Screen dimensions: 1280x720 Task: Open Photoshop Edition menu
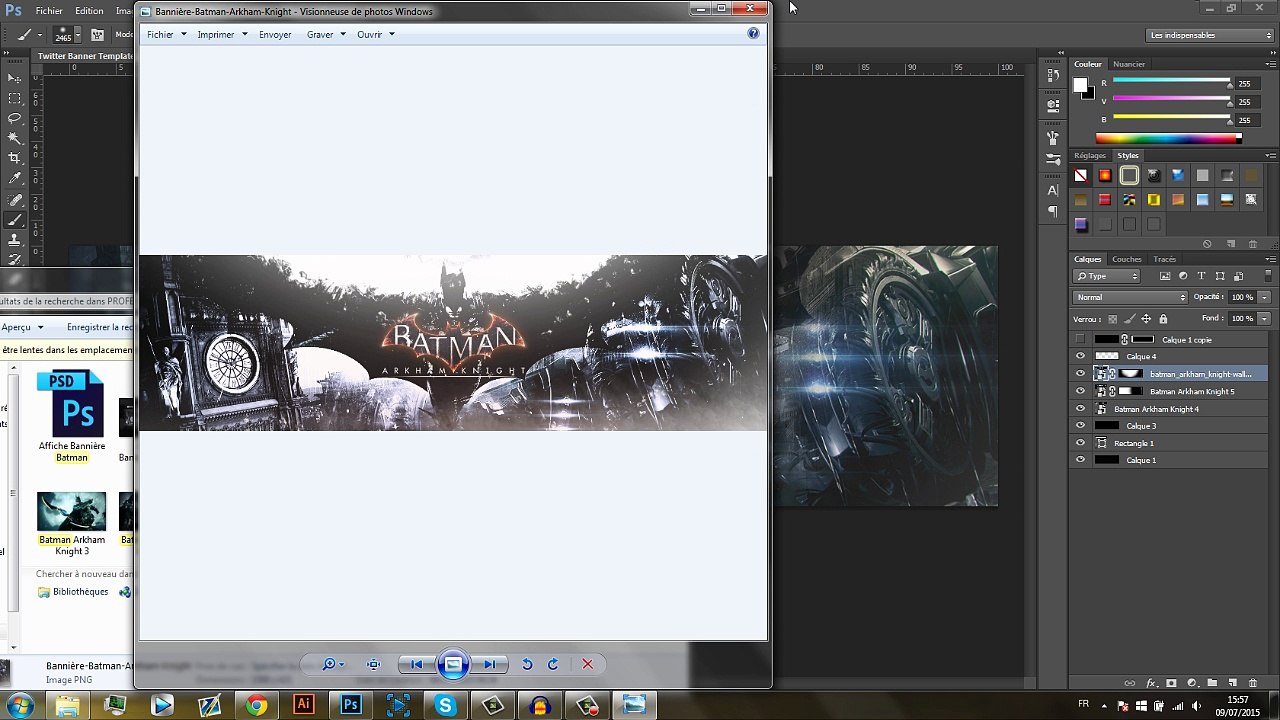click(89, 11)
